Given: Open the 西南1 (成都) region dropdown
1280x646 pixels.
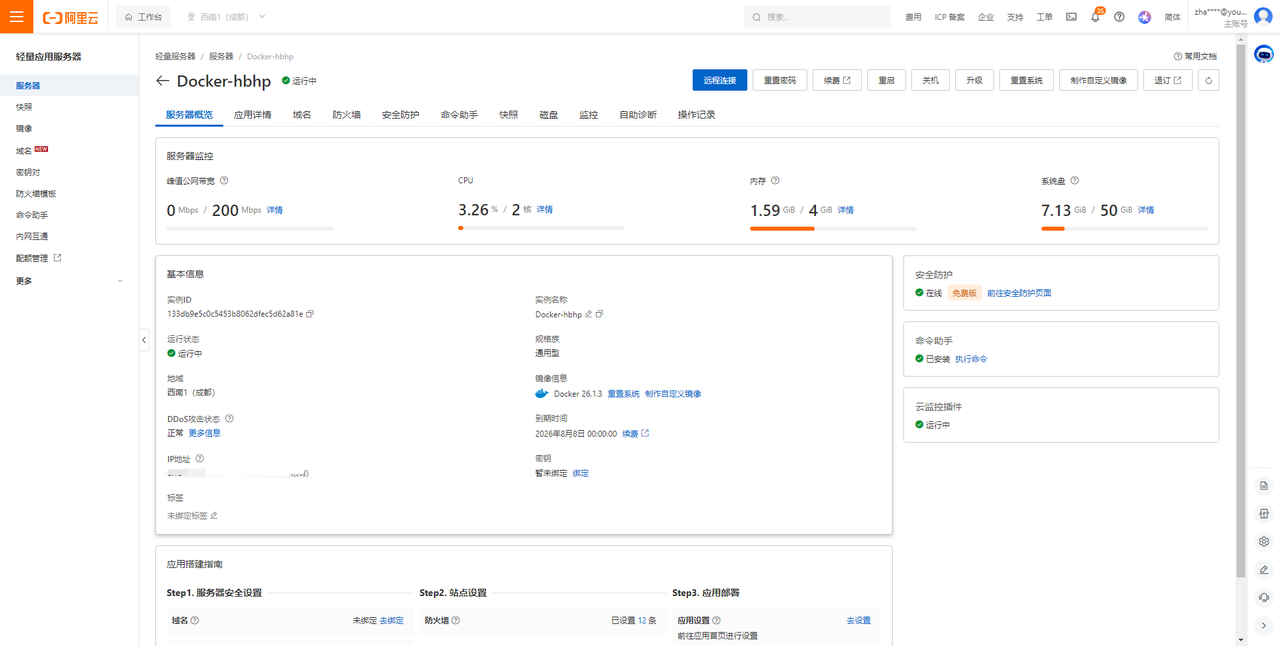Looking at the screenshot, I should [x=226, y=17].
